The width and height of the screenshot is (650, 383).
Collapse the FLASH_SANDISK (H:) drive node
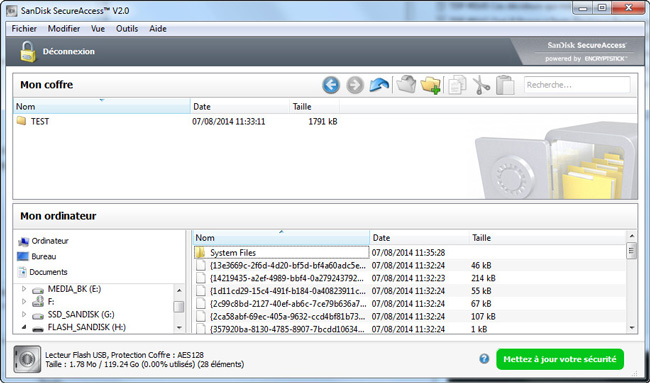point(24,327)
